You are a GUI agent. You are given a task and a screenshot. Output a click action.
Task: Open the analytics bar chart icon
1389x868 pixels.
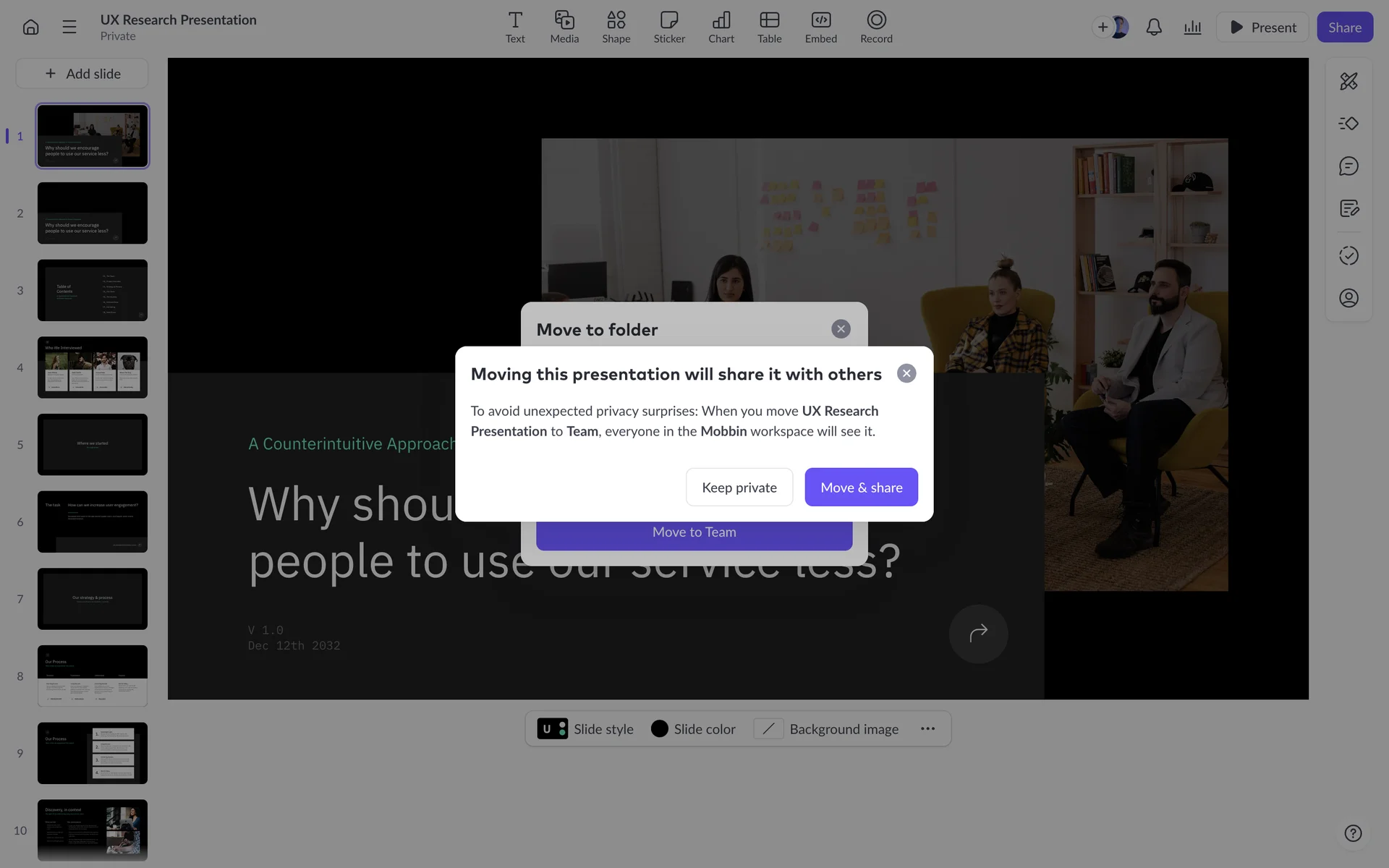tap(1192, 27)
